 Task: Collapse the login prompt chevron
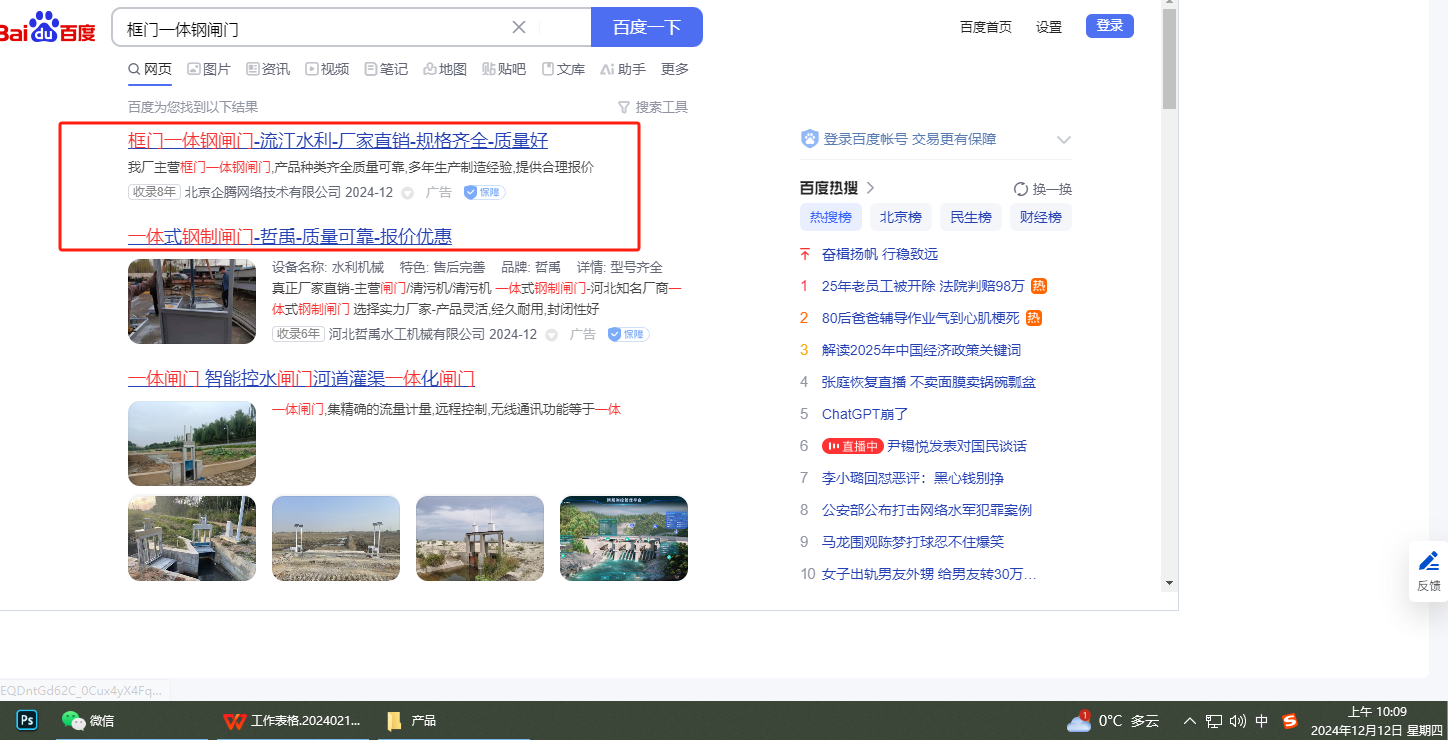1064,140
